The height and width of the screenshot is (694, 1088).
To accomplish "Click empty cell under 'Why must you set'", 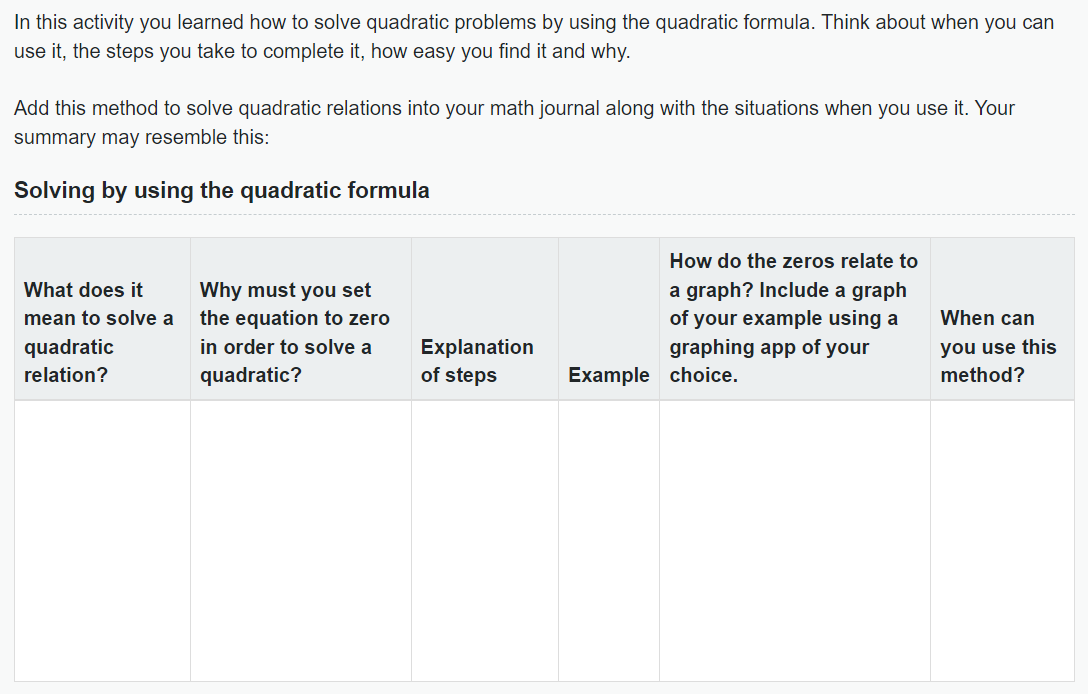I will 300,541.
